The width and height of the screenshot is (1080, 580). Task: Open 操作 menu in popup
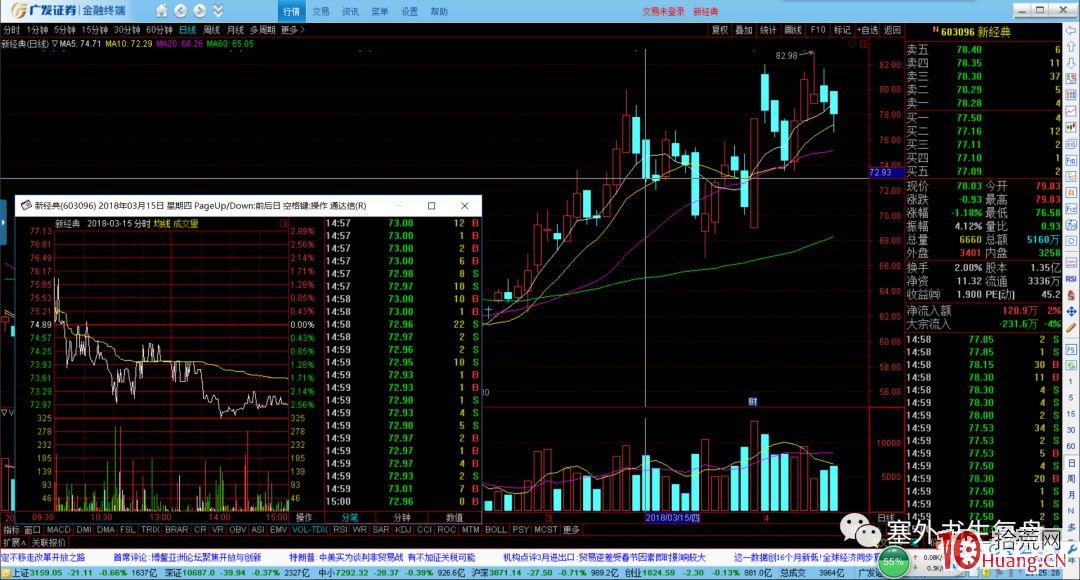pos(304,517)
